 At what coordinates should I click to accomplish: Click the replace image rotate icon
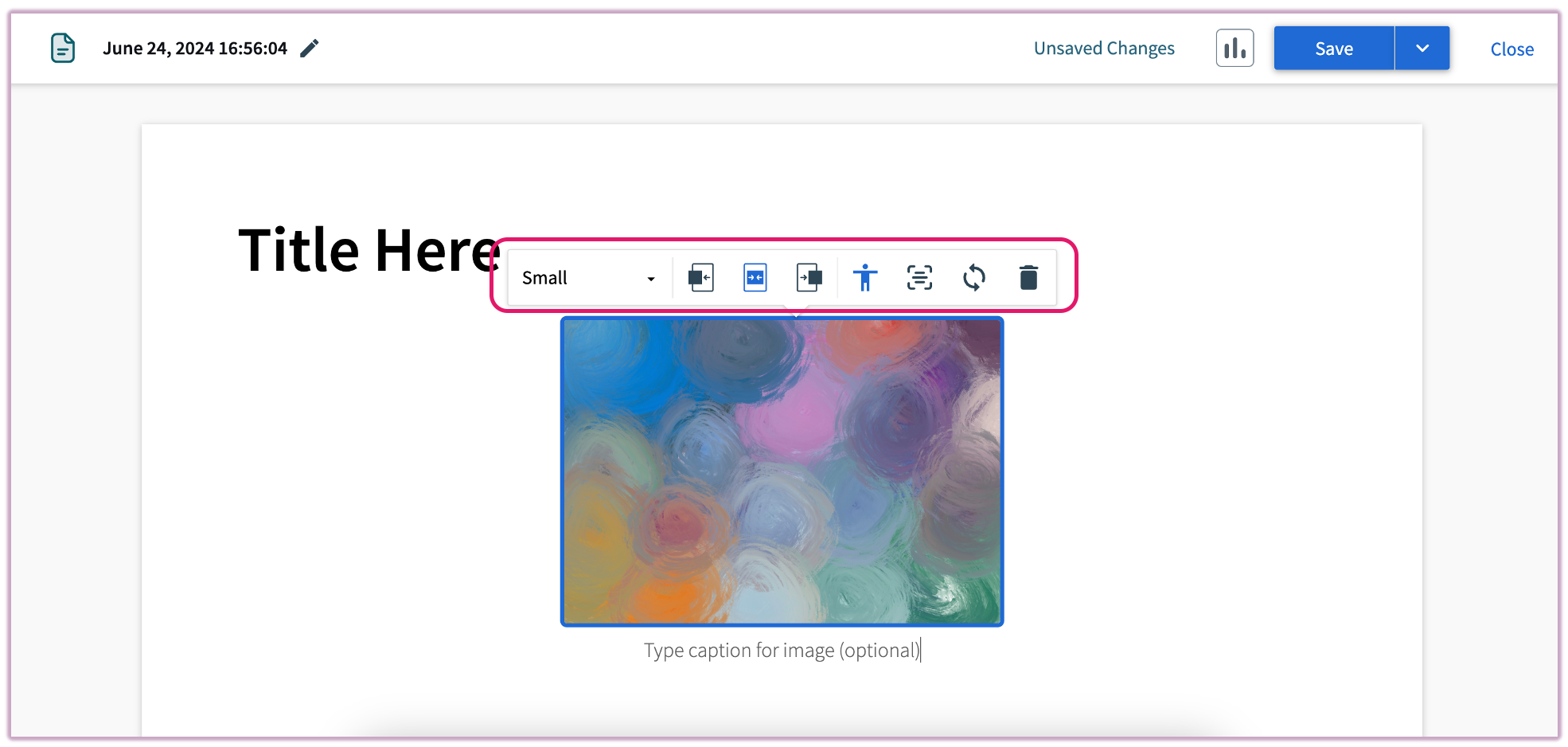(x=973, y=277)
